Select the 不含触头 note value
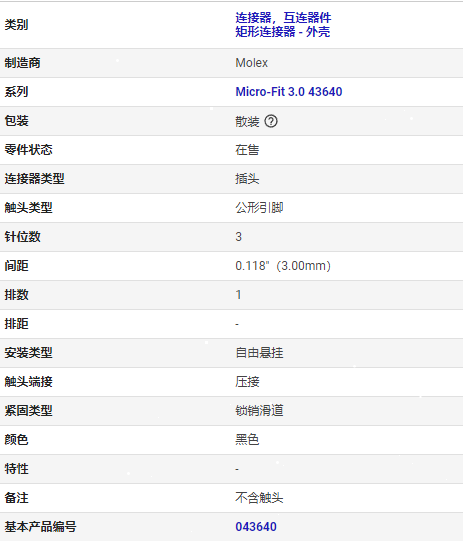 (259, 498)
